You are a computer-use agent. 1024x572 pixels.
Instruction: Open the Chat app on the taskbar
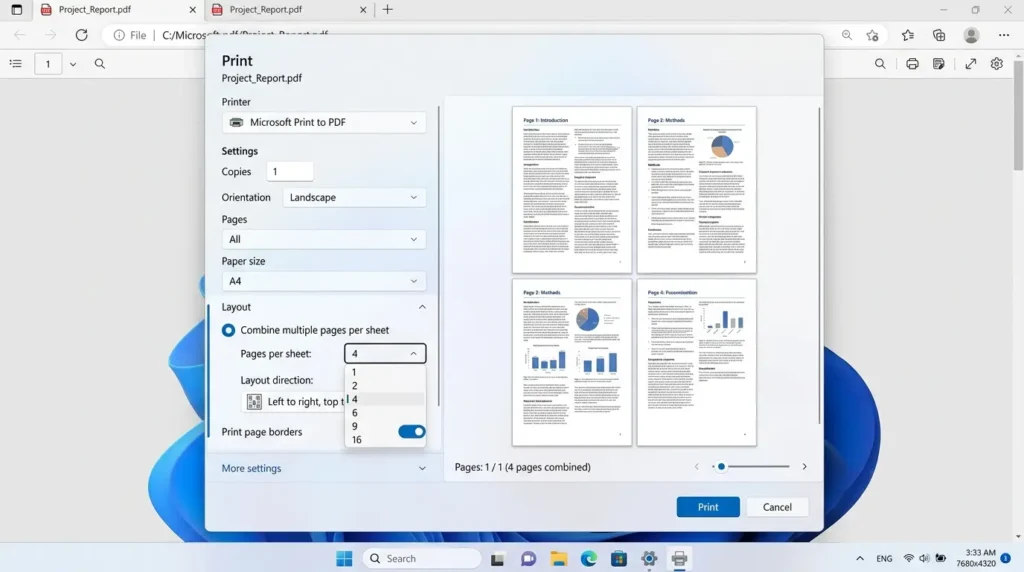point(528,559)
